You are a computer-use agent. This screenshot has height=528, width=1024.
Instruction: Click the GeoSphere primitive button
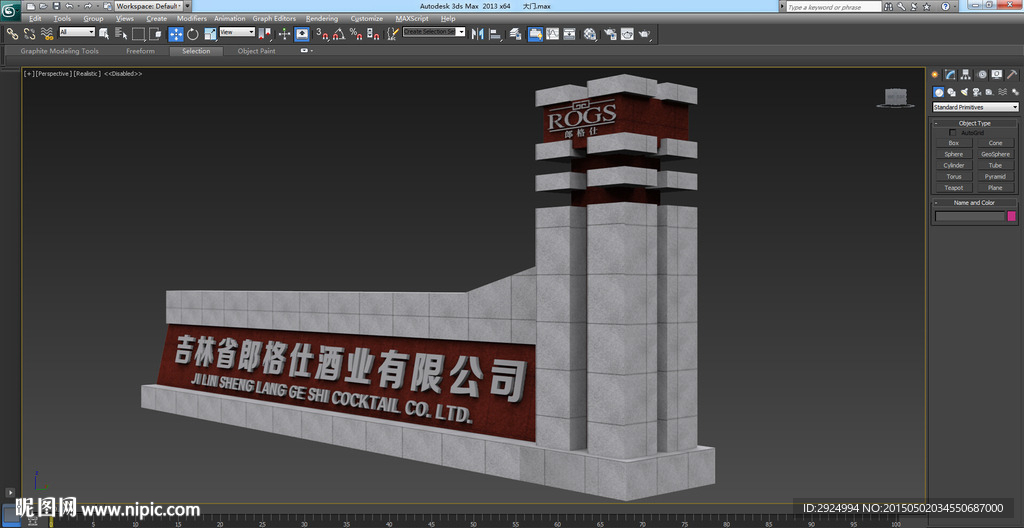995,154
